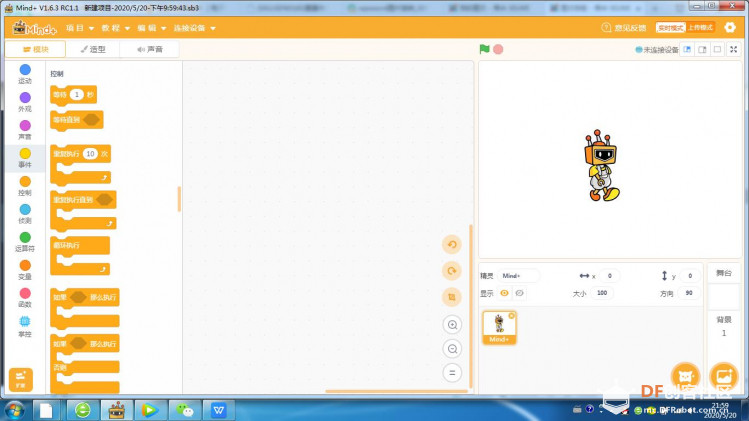Screen dimensions: 749x421
Task: Click the workspace vertical scrollbar
Action: (x=471, y=306)
